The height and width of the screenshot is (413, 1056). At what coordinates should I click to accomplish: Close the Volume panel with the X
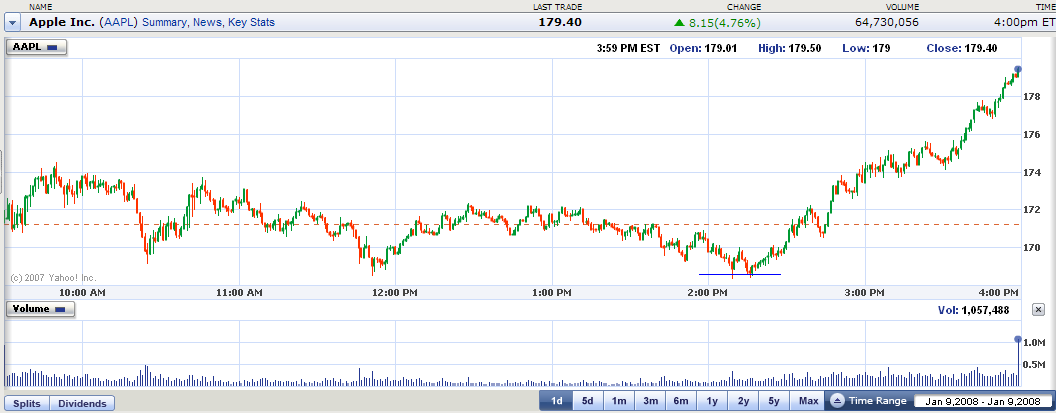tap(1038, 309)
